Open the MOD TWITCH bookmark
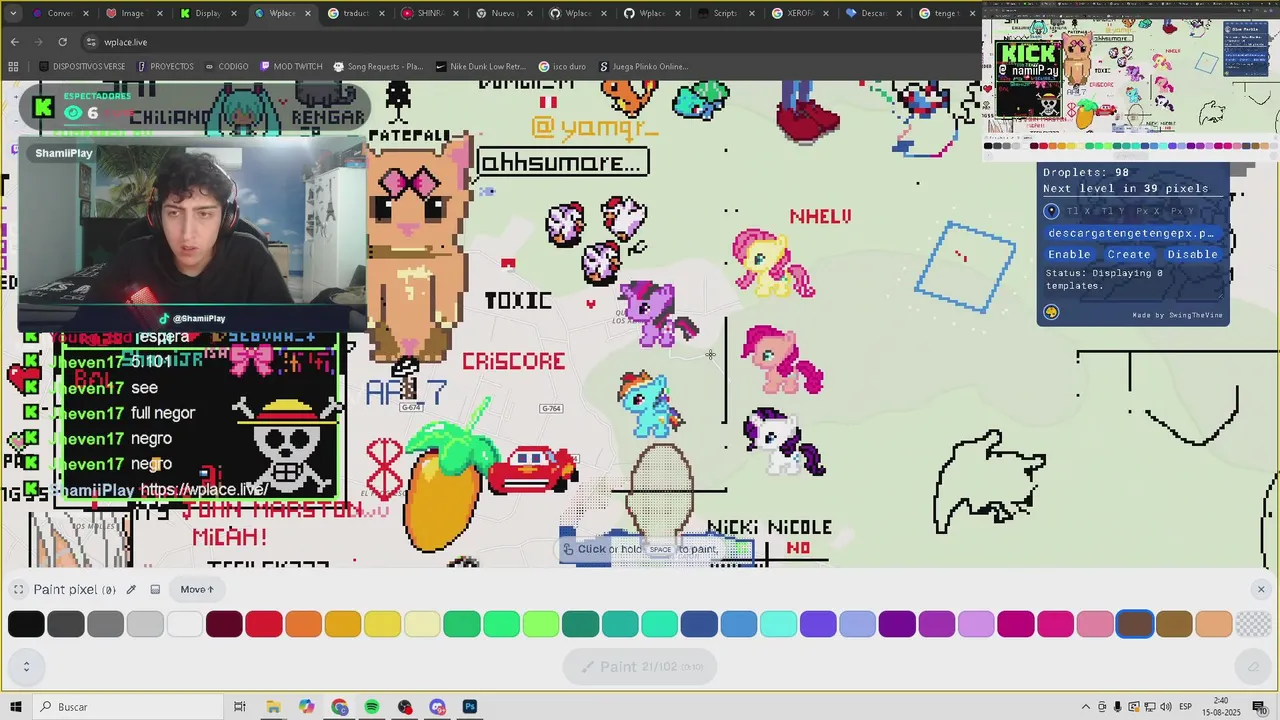This screenshot has width=1280, height=720. (x=291, y=67)
